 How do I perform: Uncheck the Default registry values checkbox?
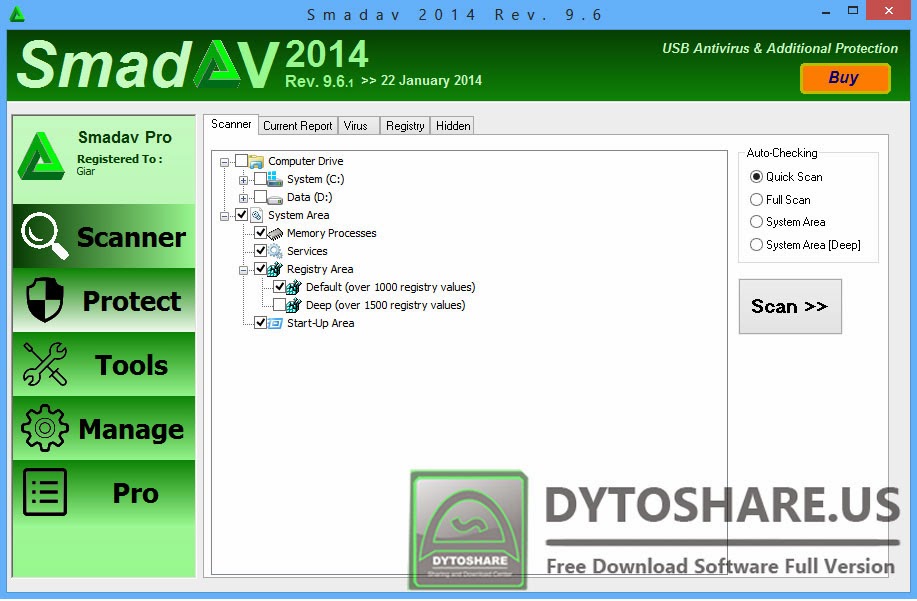pyautogui.click(x=279, y=287)
